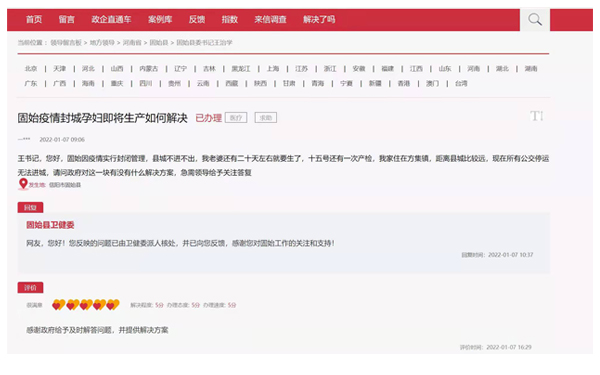Click the red 评价 section label
This screenshot has height=375, width=600.
click(30, 287)
